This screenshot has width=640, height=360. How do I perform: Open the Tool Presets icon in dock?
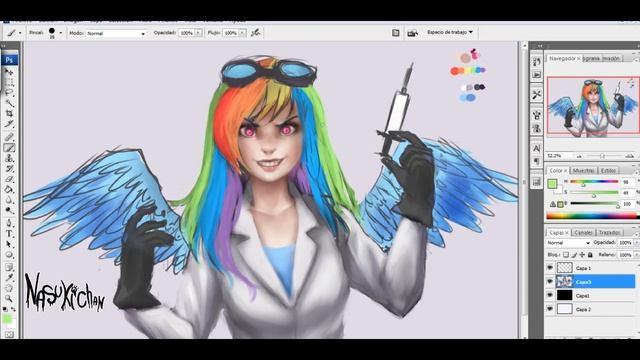click(537, 95)
